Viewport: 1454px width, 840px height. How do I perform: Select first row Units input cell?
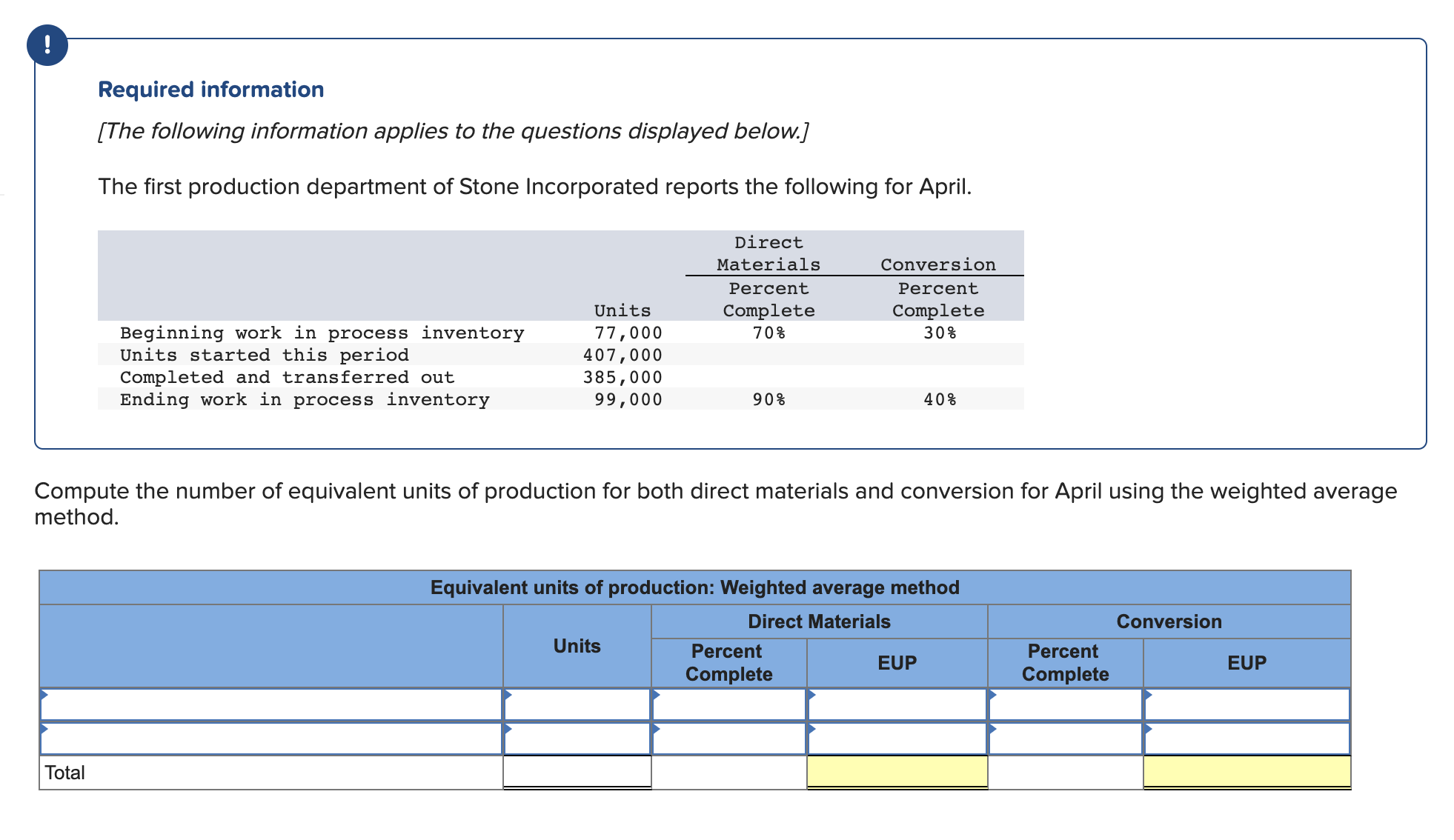point(577,704)
